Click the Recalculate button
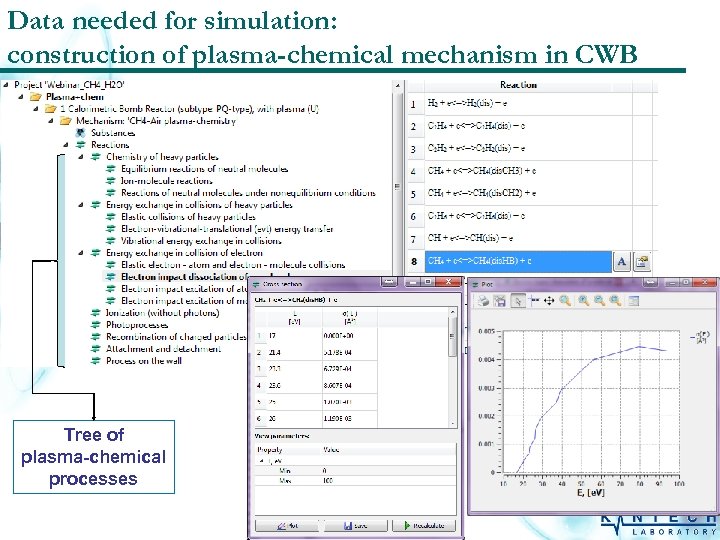This screenshot has width=720, height=540. click(x=423, y=525)
